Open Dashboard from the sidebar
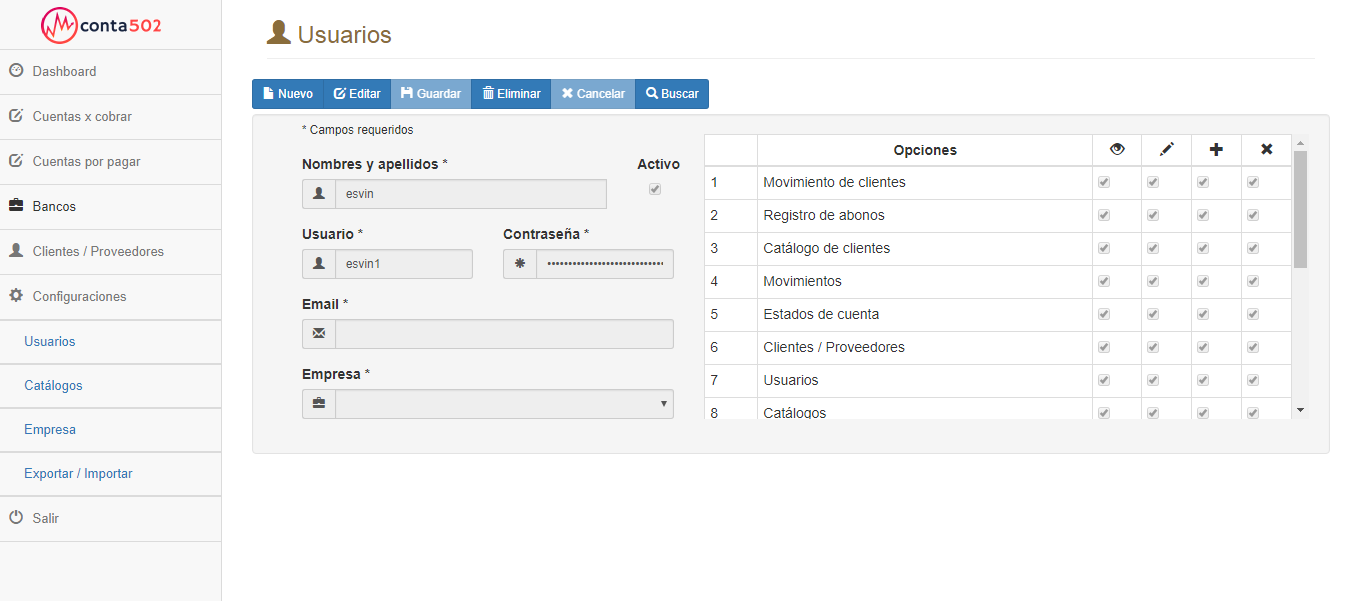 click(x=64, y=72)
